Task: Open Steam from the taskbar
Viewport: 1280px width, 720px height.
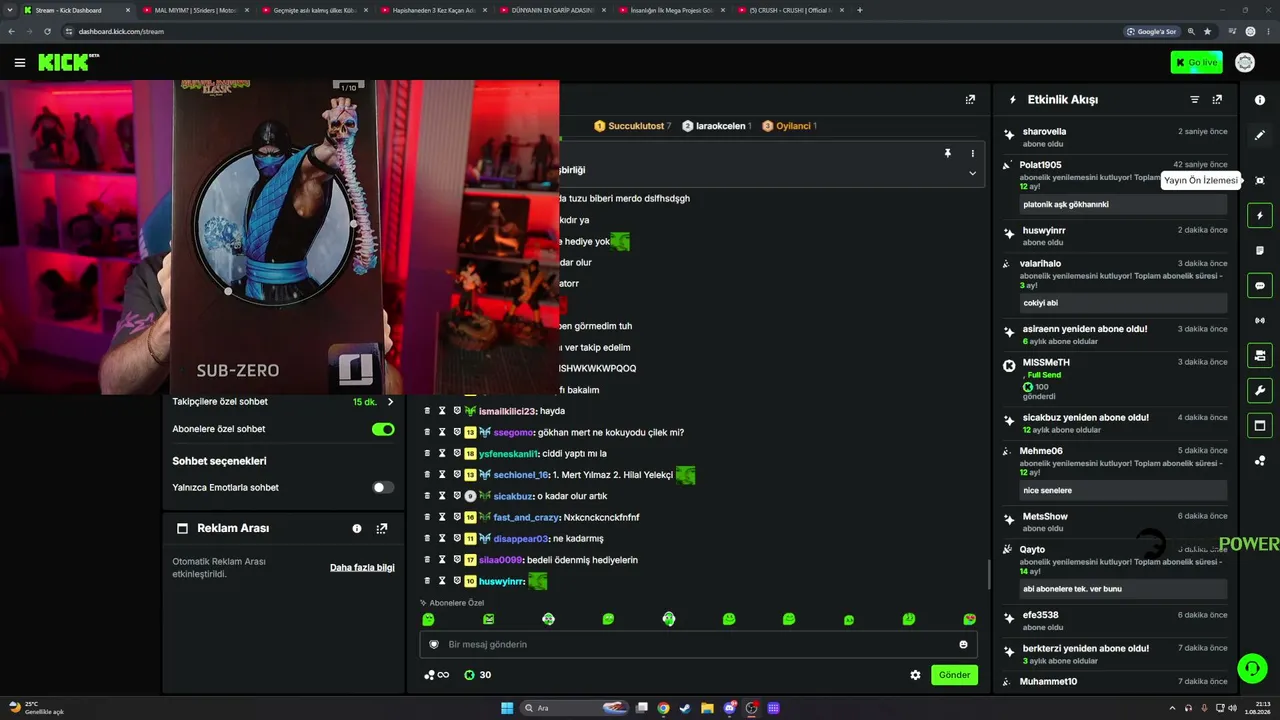Action: click(x=685, y=708)
